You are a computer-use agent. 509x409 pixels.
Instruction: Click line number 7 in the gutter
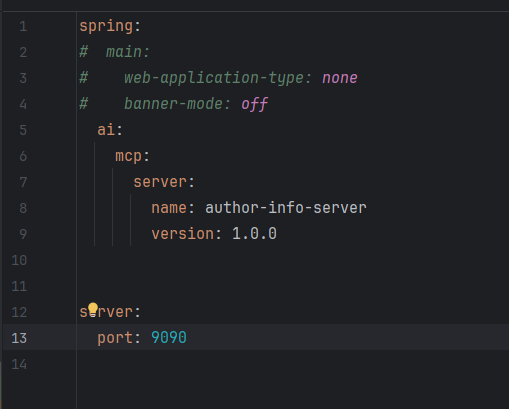click(x=23, y=182)
